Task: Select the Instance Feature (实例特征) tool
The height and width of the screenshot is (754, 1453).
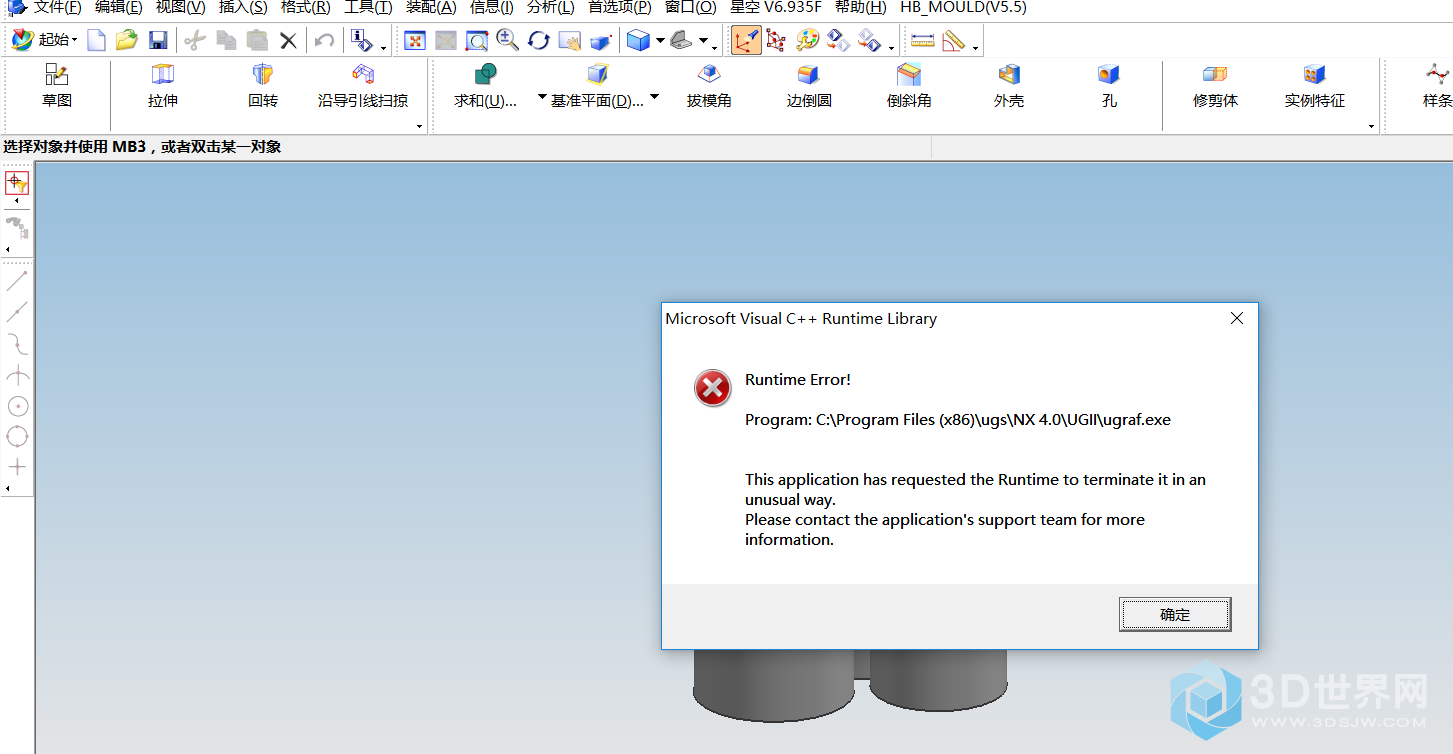Action: 1315,85
